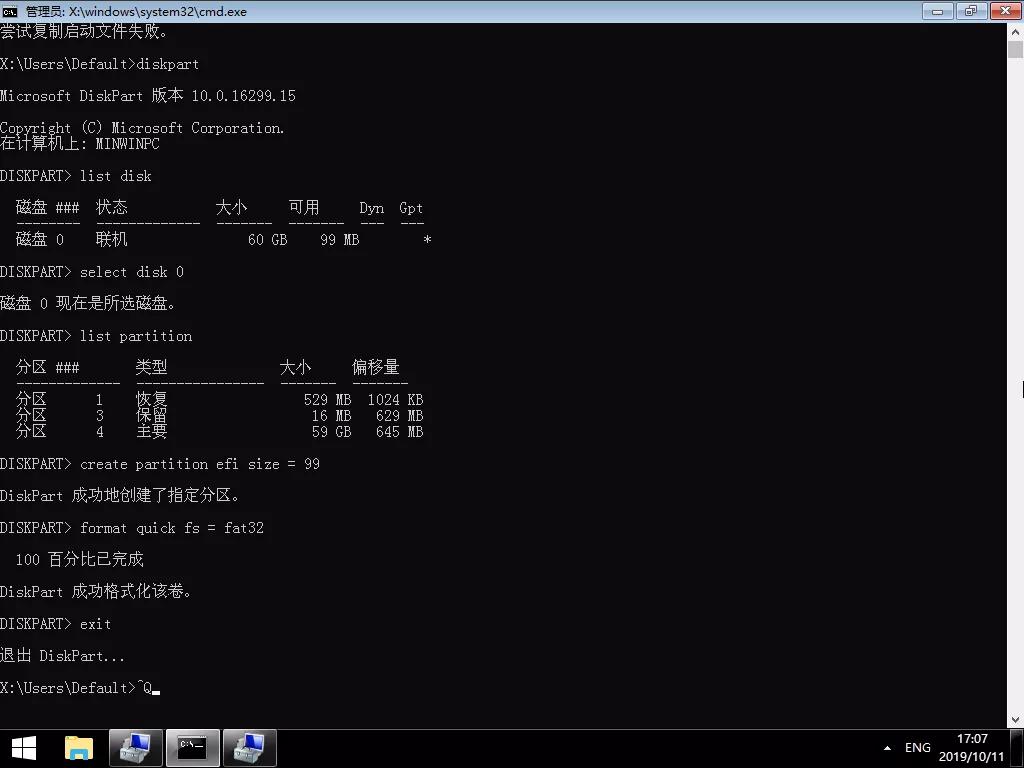Launch File Explorer from the taskbar

click(x=78, y=747)
